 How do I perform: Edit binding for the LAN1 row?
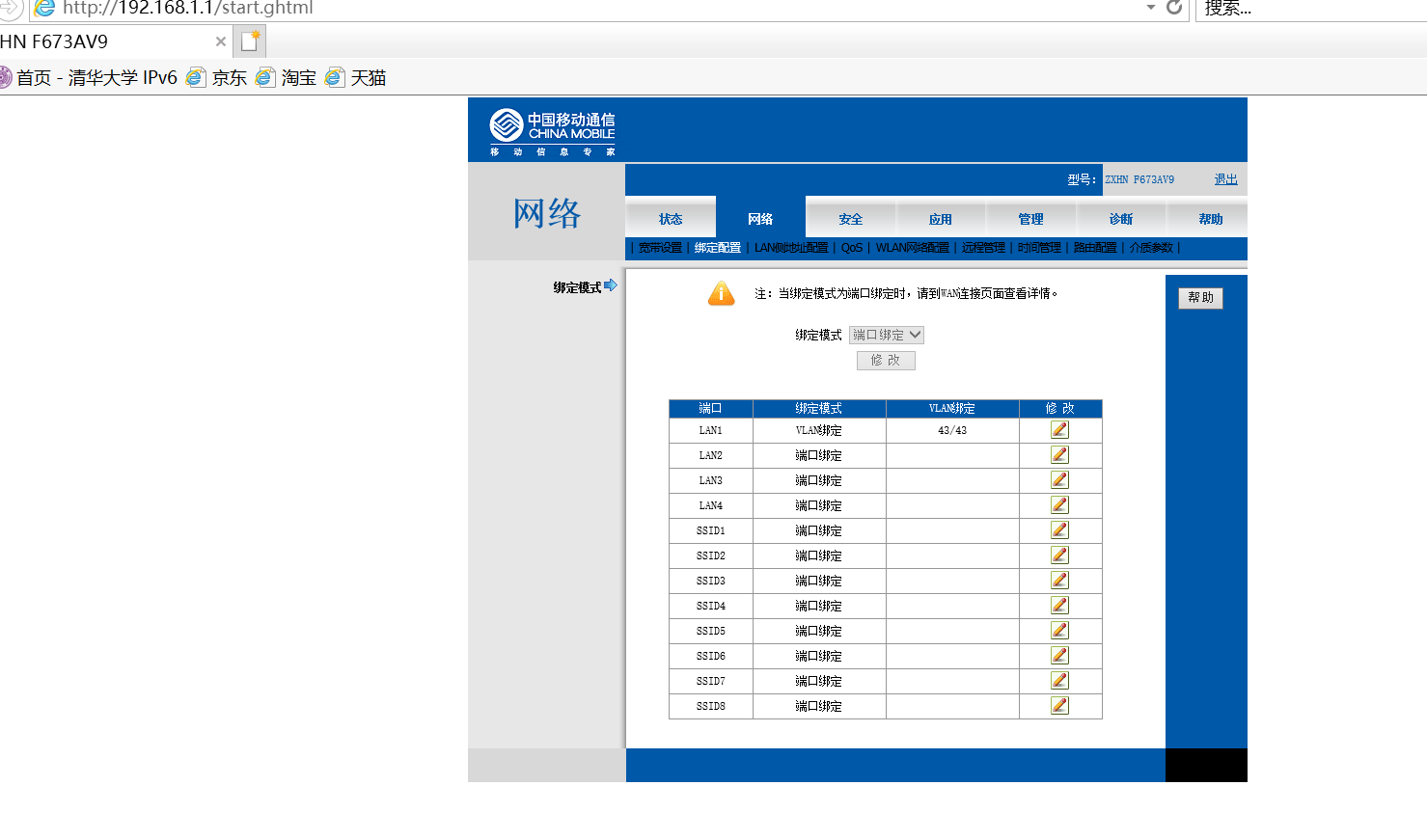pos(1059,430)
